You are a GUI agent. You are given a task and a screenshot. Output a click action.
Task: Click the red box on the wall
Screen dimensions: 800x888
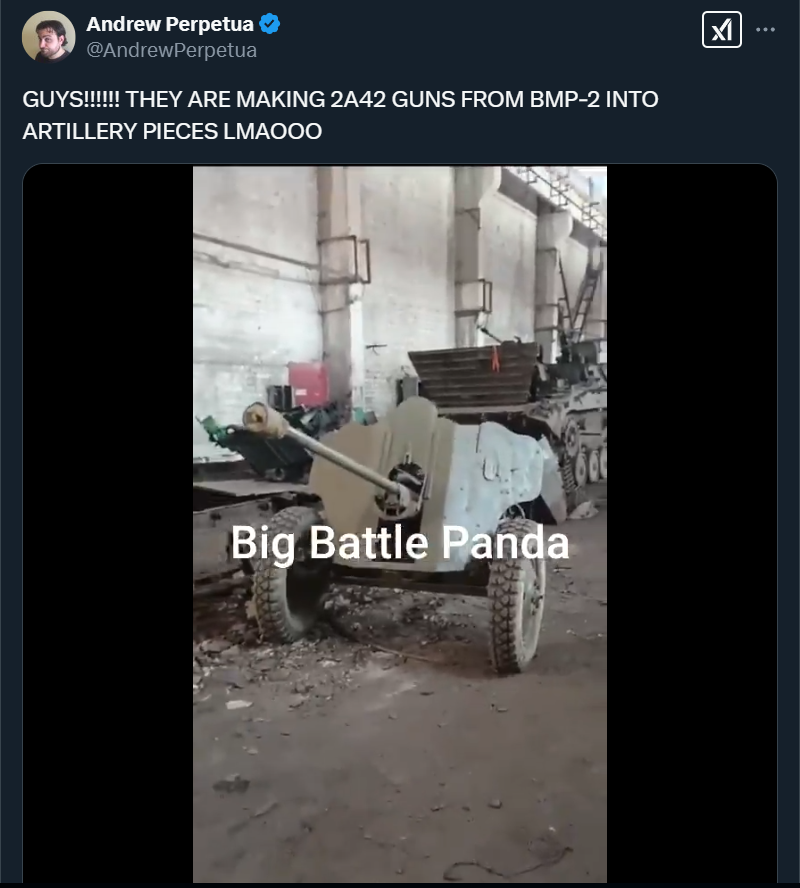pyautogui.click(x=308, y=383)
